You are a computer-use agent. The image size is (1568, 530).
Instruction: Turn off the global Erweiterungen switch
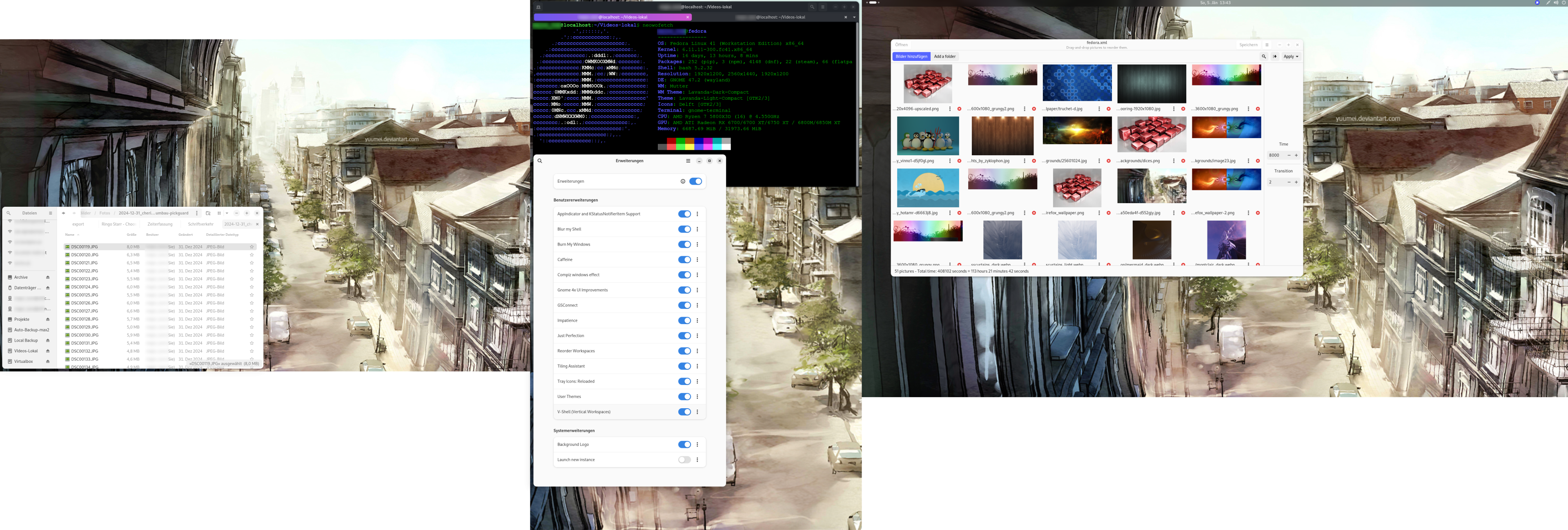(x=696, y=181)
